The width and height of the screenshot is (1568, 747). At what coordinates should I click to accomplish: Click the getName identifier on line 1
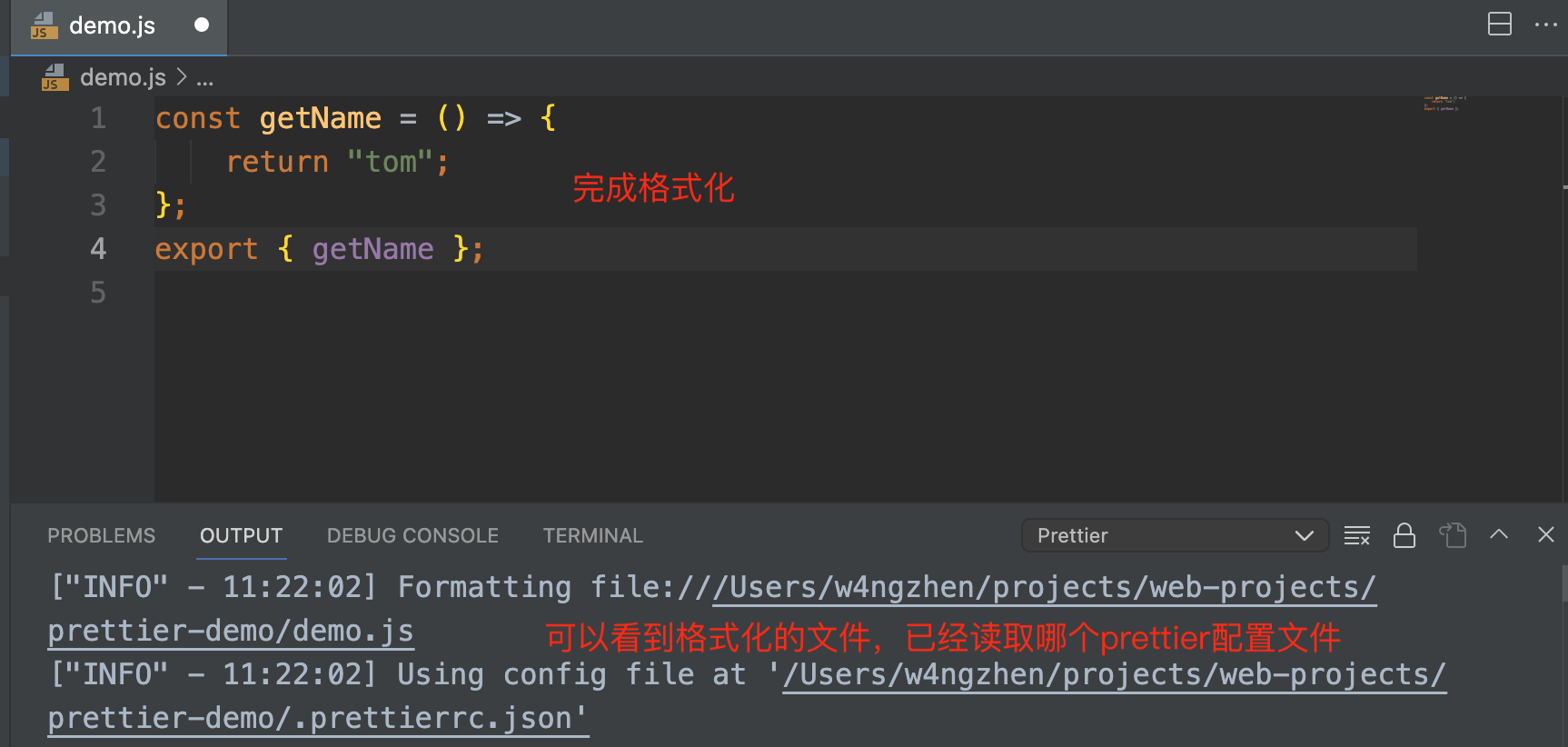click(x=320, y=118)
